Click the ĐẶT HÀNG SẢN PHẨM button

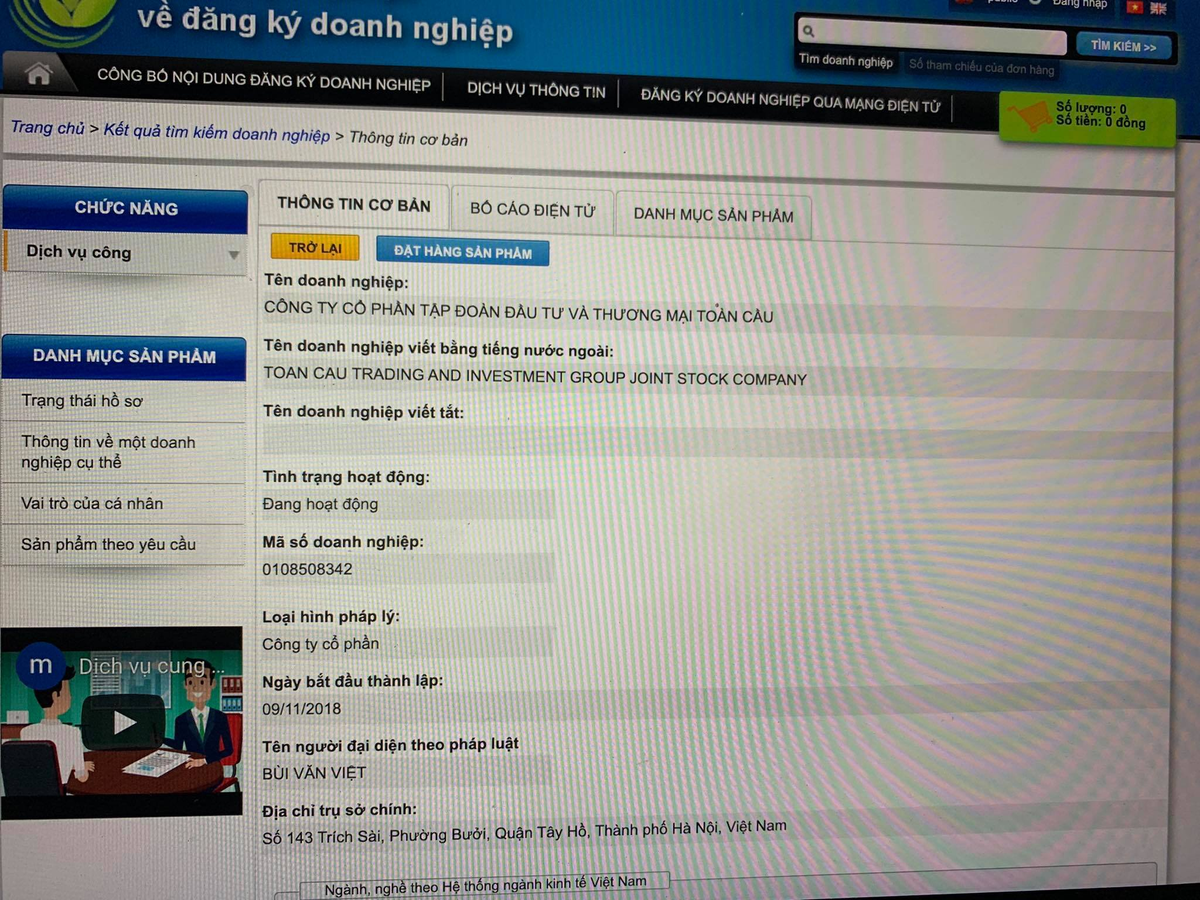(x=462, y=252)
